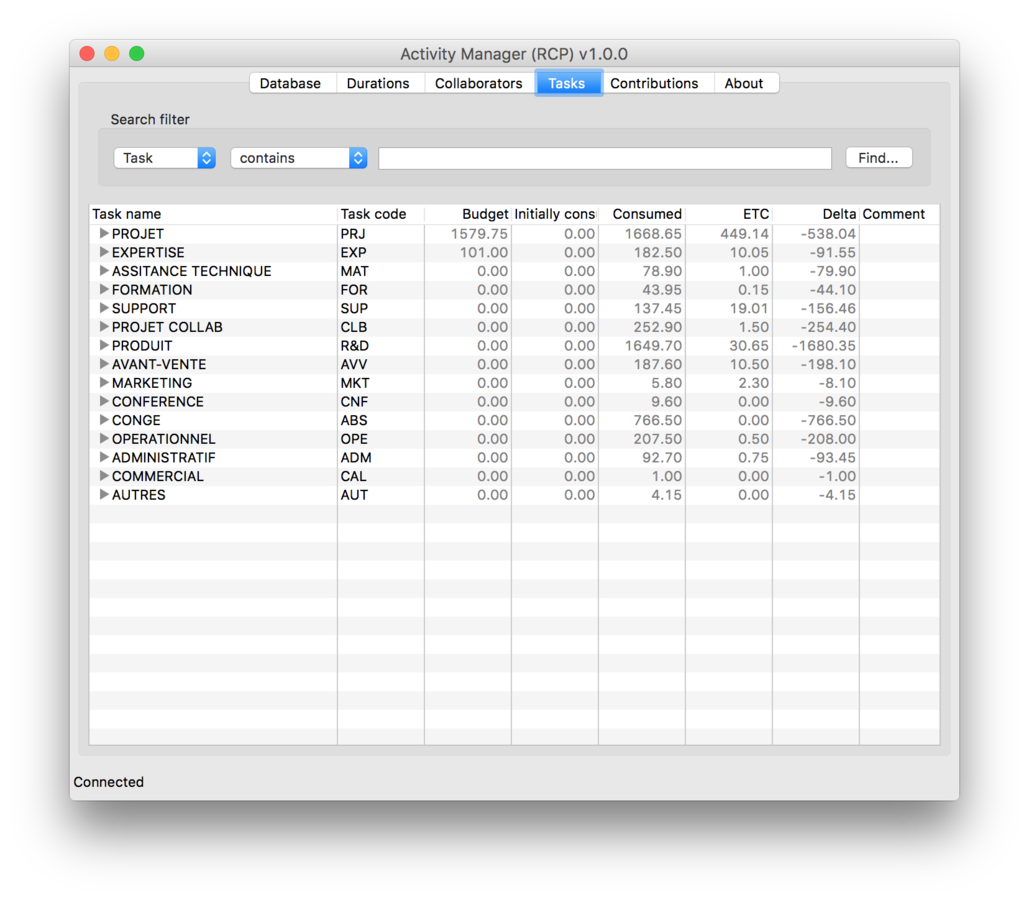
Task: Click consumed value 1668.65
Action: (653, 234)
